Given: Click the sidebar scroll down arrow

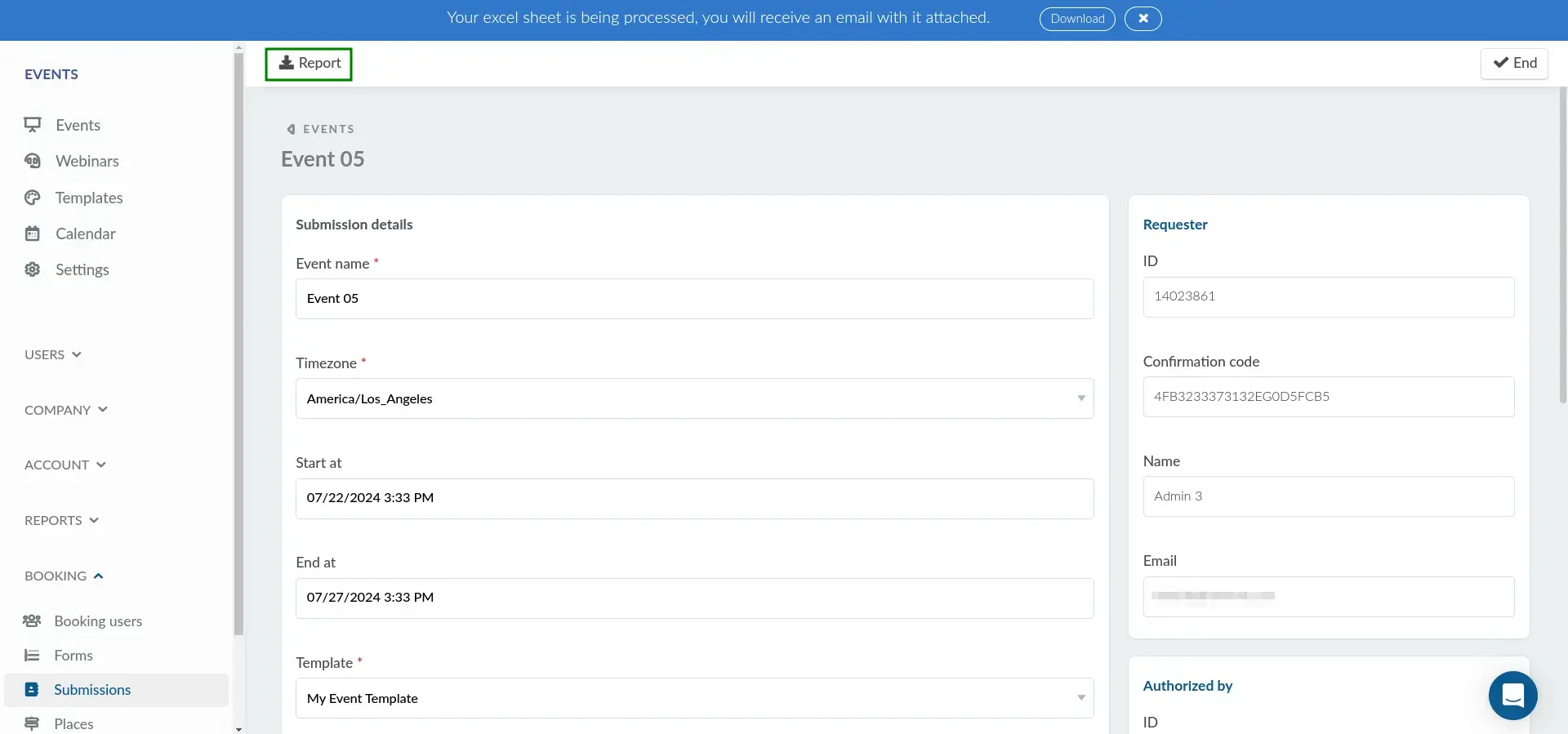Looking at the screenshot, I should [238, 728].
